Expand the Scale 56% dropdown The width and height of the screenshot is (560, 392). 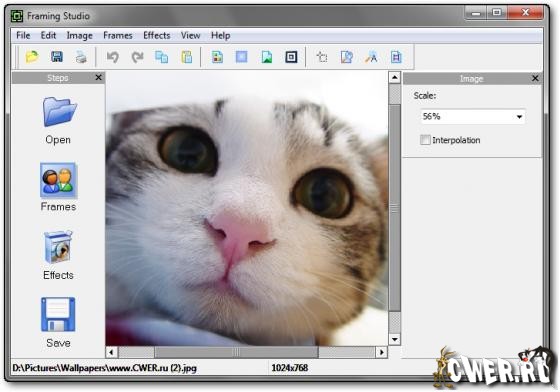tap(519, 117)
